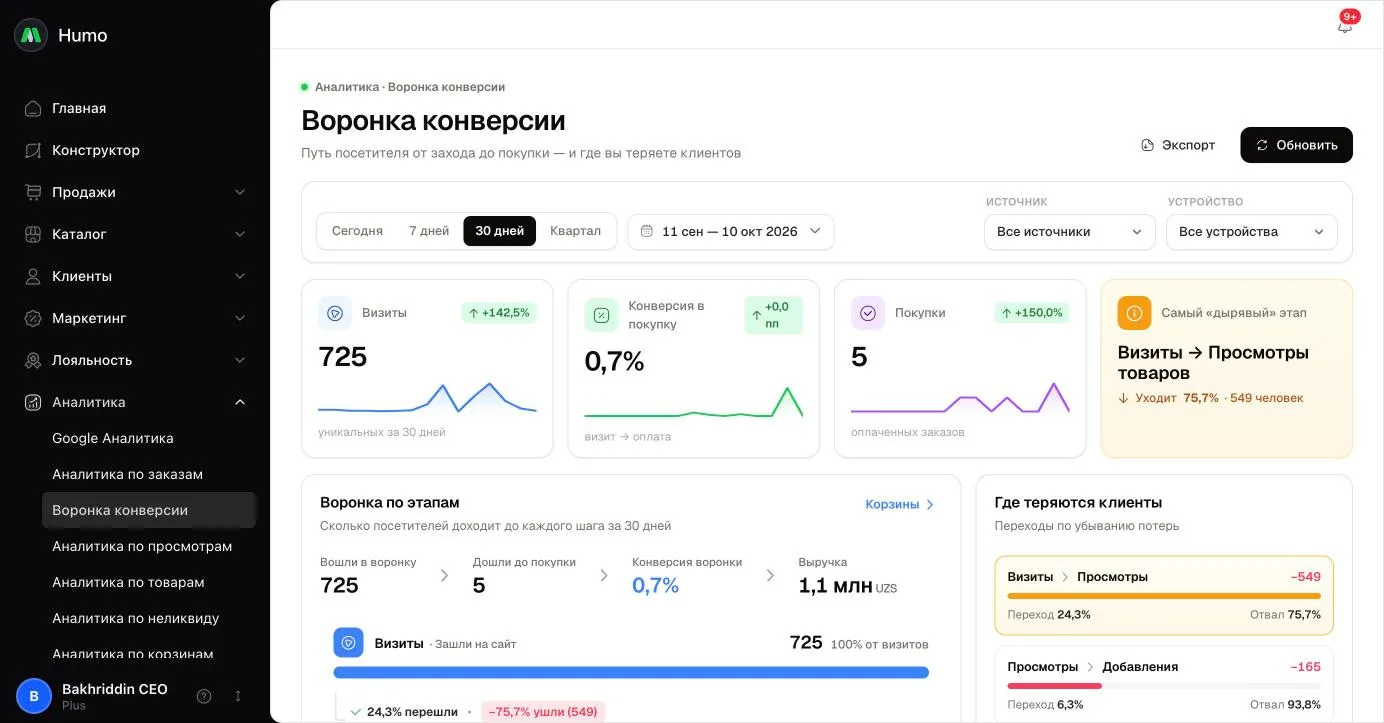The height and width of the screenshot is (723, 1384).
Task: Click the Конверсия в покупку card icon
Action: pyautogui.click(x=601, y=314)
